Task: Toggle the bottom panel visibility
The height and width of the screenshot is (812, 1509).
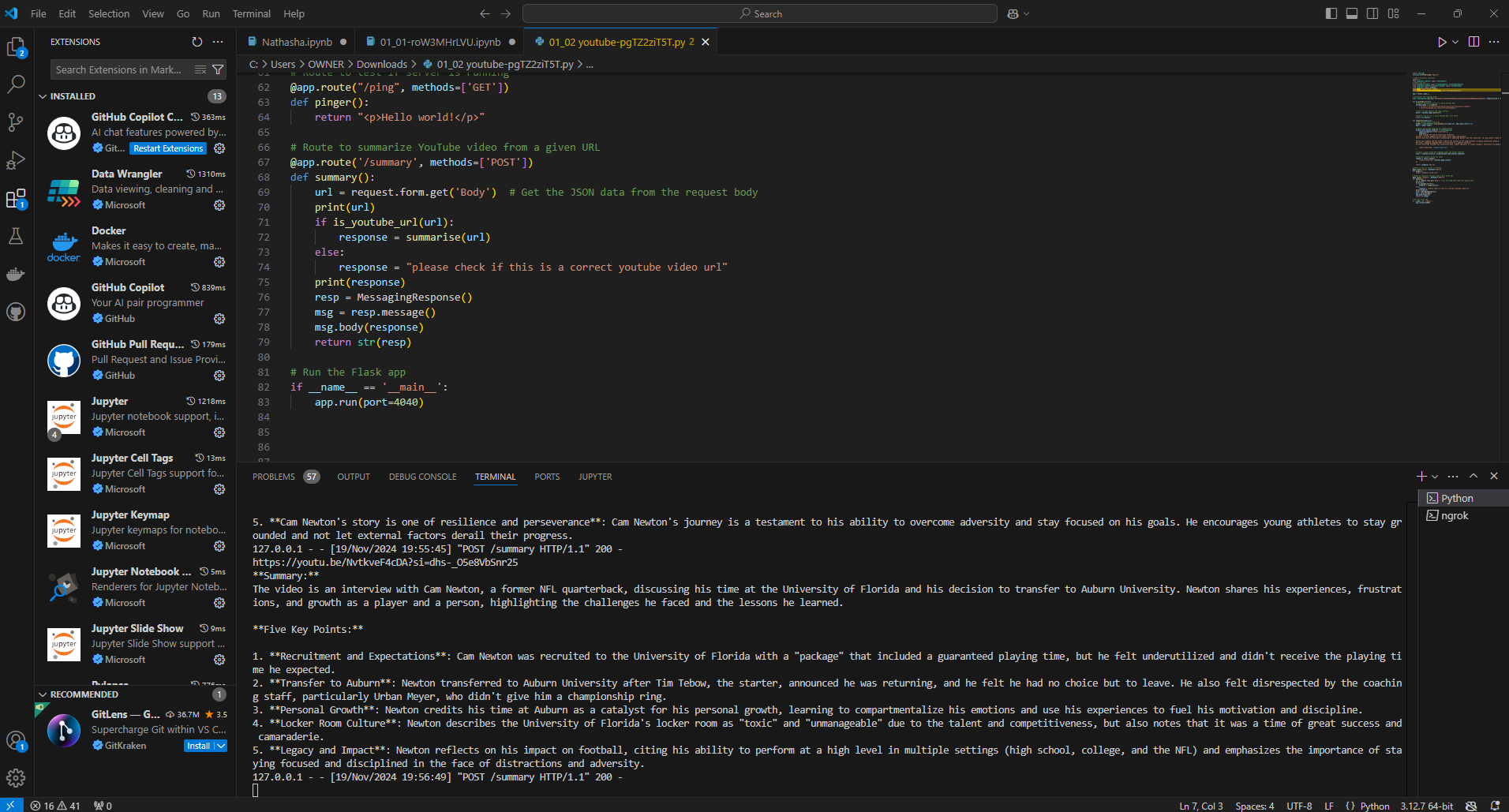Action: 1352,13
